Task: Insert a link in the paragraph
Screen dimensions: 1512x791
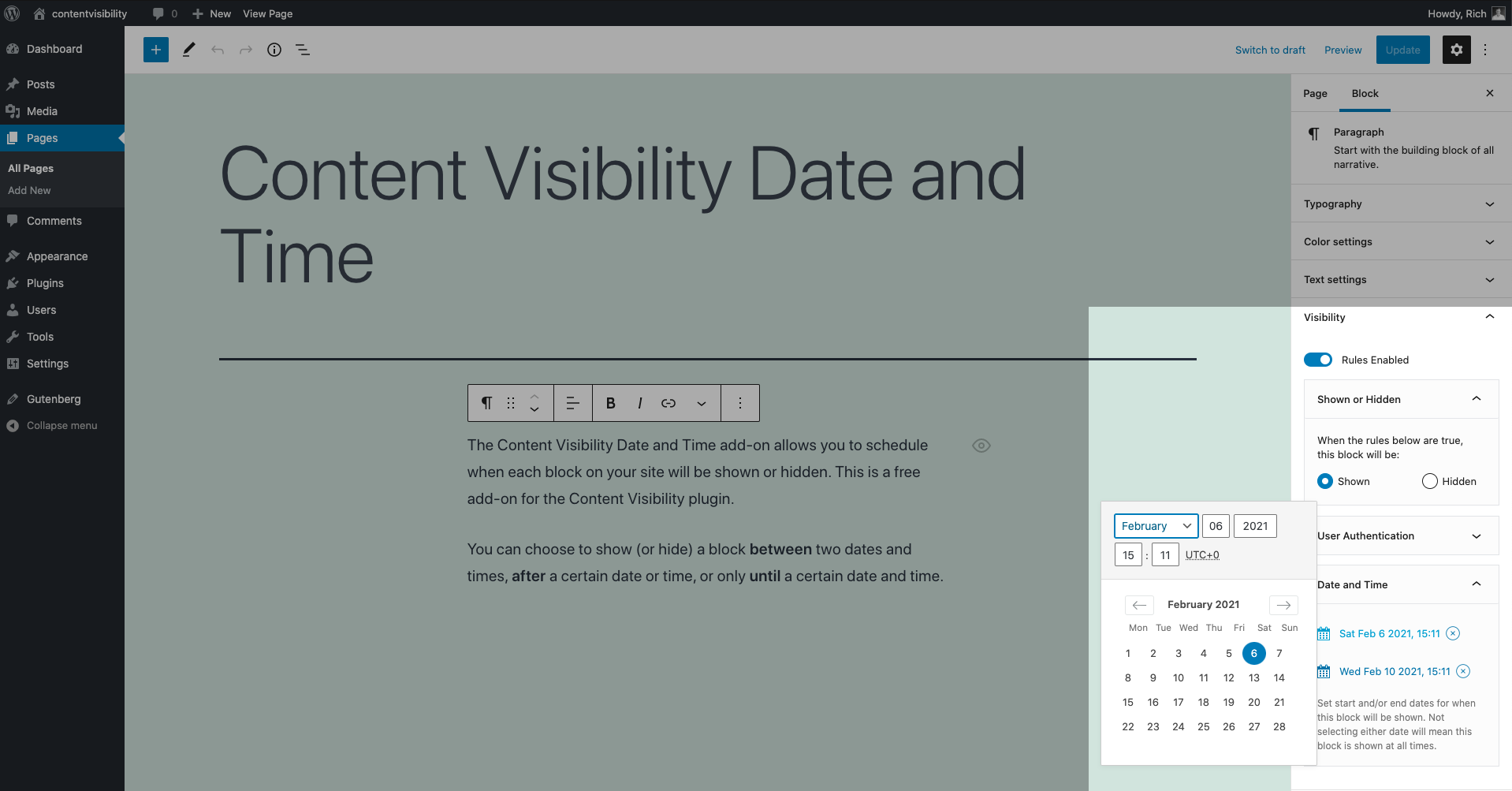Action: tap(668, 403)
